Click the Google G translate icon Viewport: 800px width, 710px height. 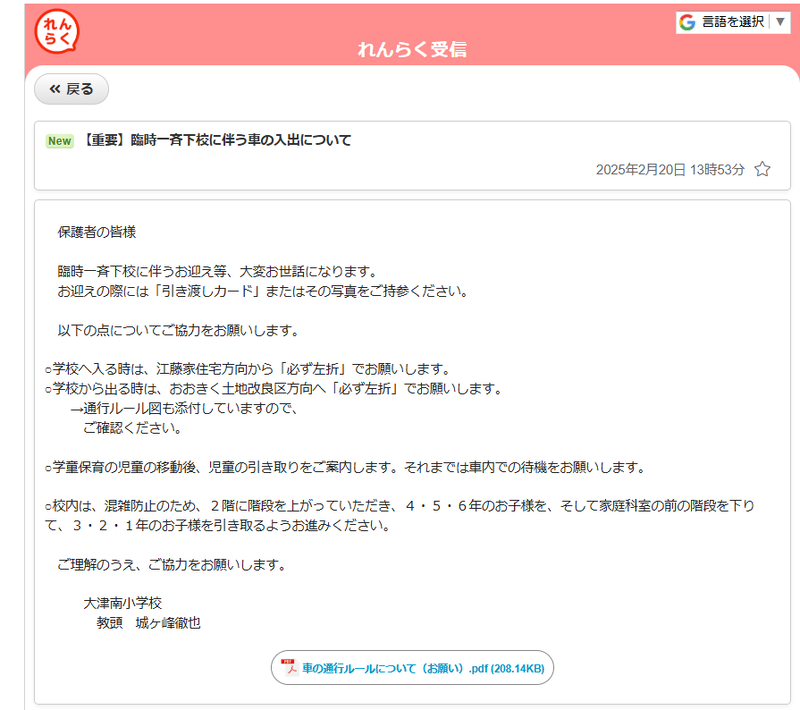(687, 22)
